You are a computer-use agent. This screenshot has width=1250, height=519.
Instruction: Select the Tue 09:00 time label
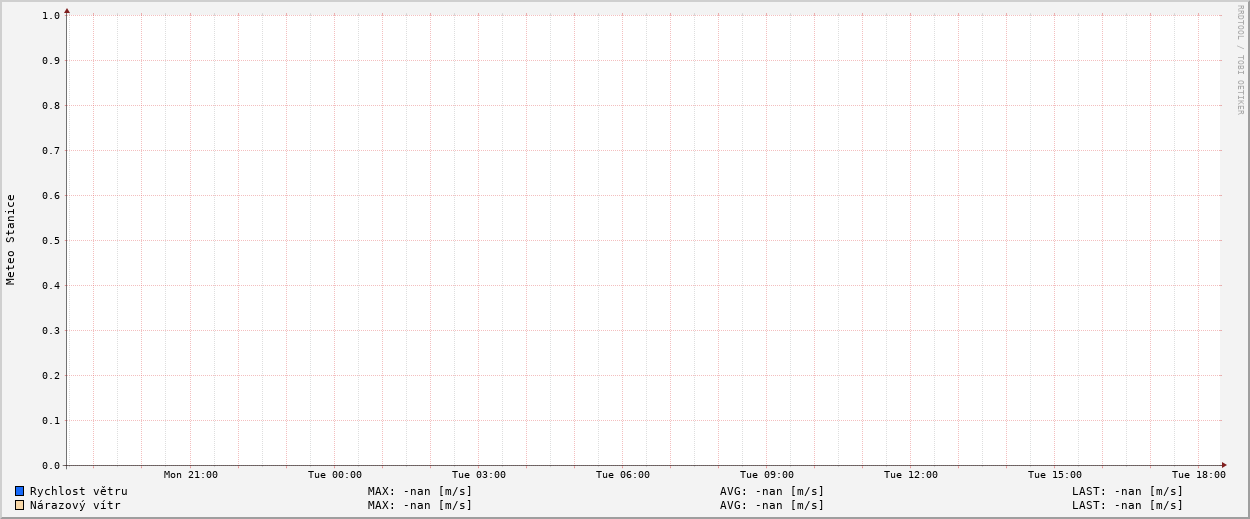point(766,475)
